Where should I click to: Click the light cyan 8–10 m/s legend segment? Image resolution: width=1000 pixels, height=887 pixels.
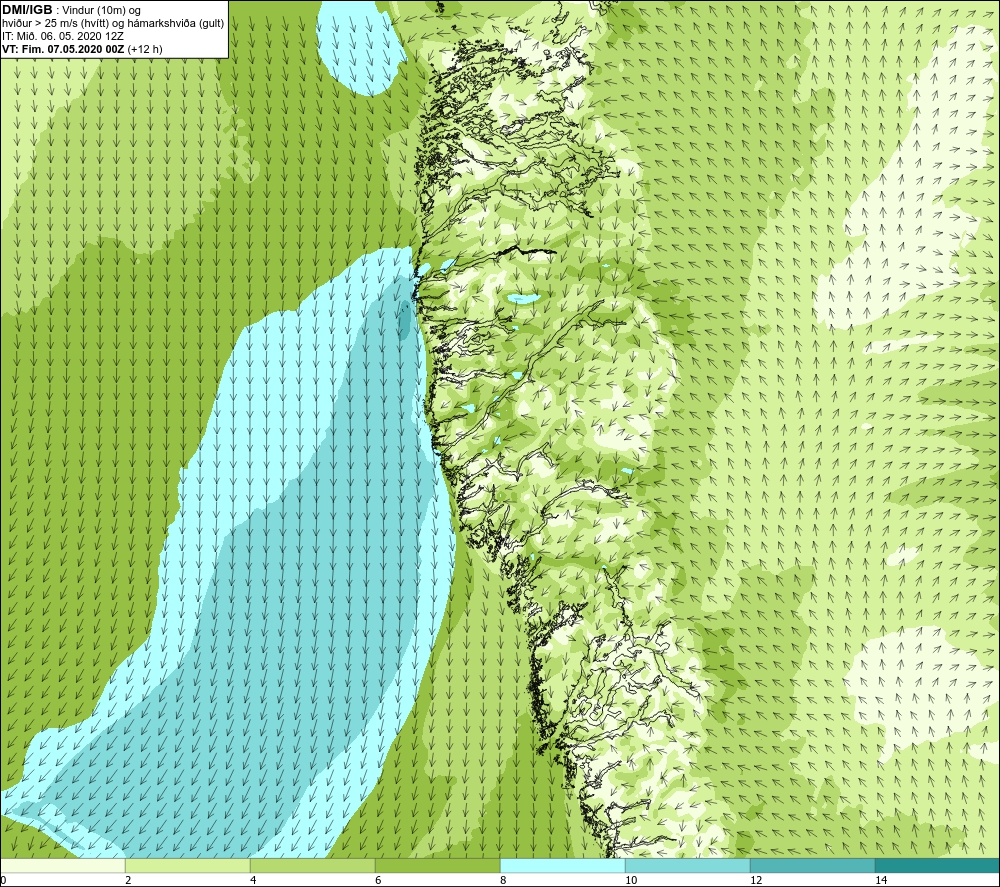click(562, 866)
